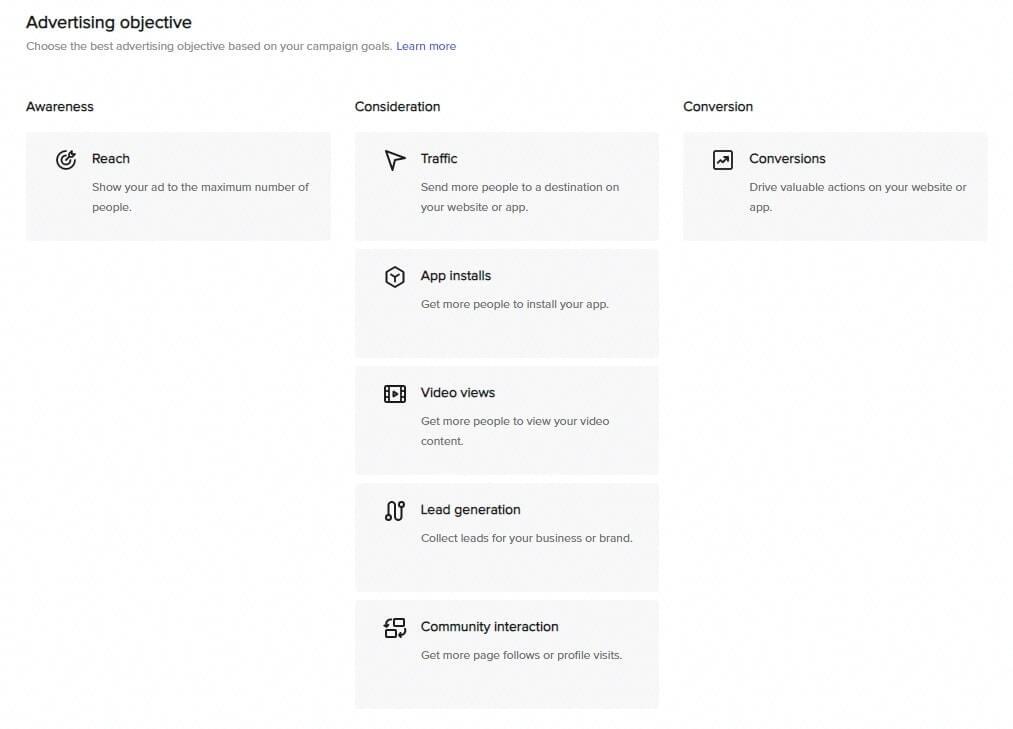1013x729 pixels.
Task: Click the Community interaction icon
Action: (395, 628)
